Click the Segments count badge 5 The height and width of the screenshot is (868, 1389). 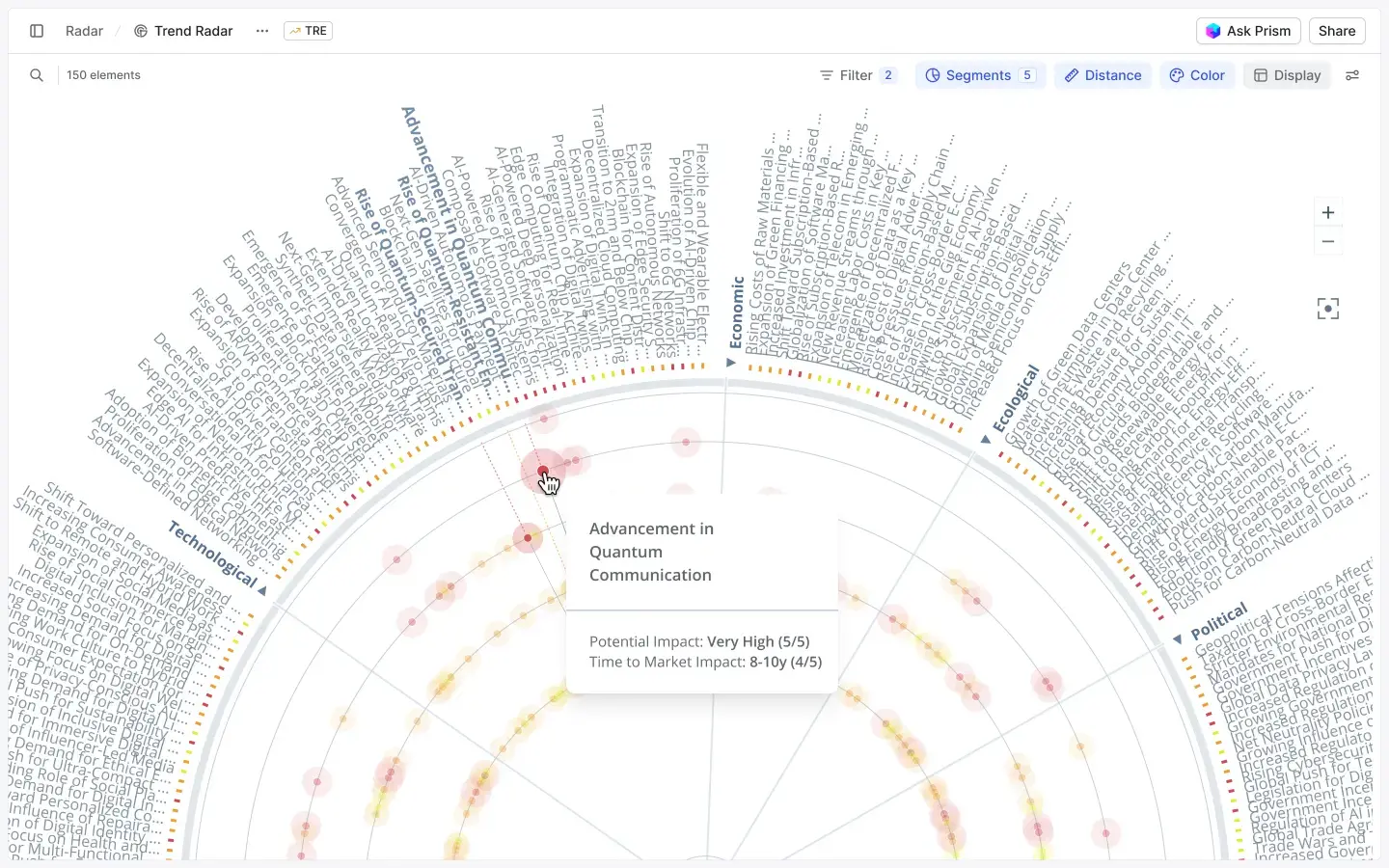tap(1027, 75)
